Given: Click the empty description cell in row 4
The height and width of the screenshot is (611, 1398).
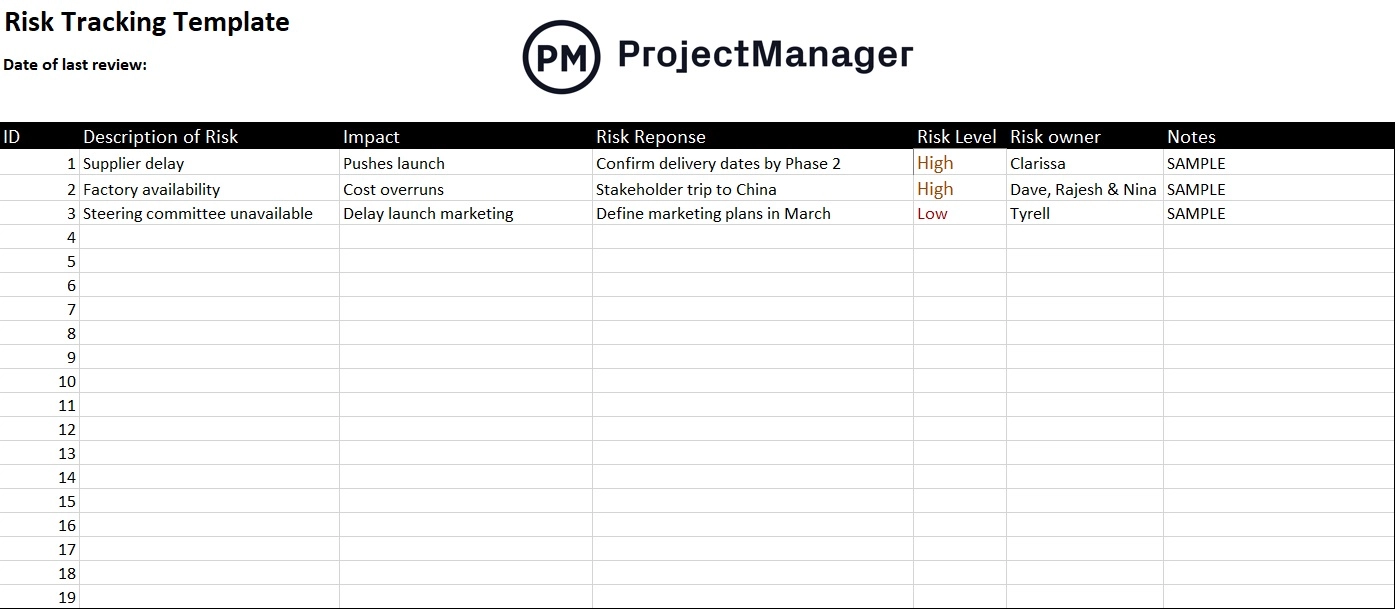Looking at the screenshot, I should (x=209, y=237).
